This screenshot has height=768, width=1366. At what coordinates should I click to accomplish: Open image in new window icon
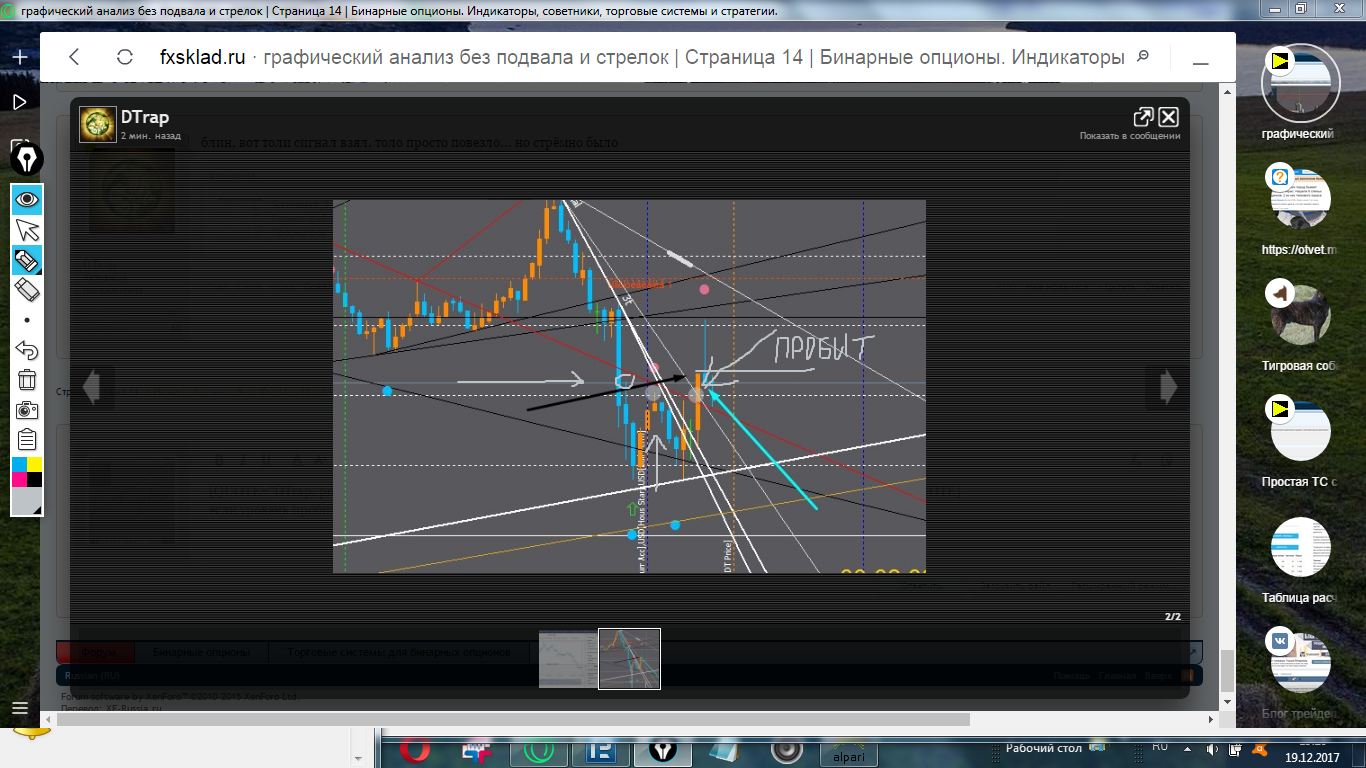click(x=1143, y=117)
